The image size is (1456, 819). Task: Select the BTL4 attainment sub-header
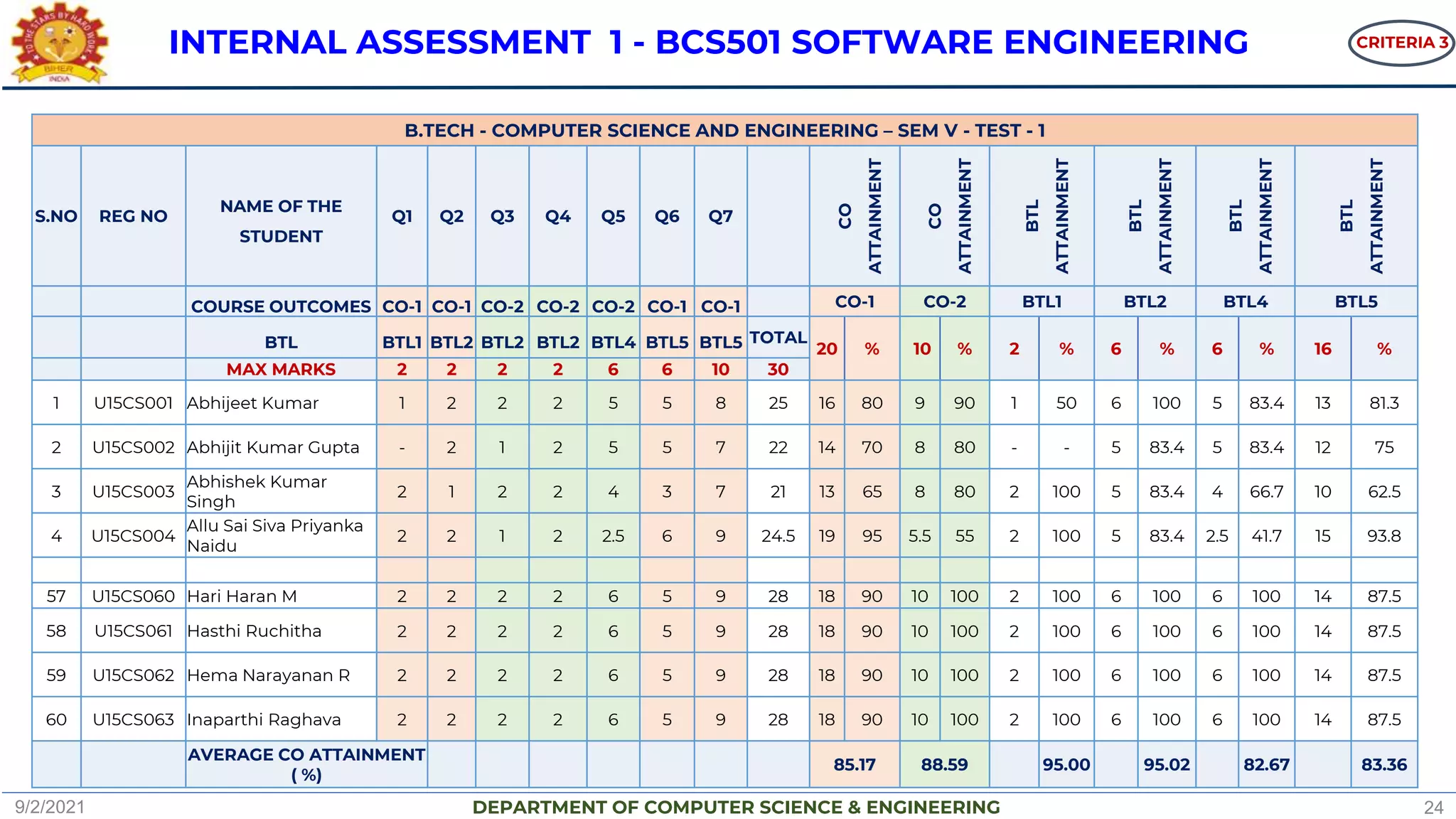[1246, 301]
